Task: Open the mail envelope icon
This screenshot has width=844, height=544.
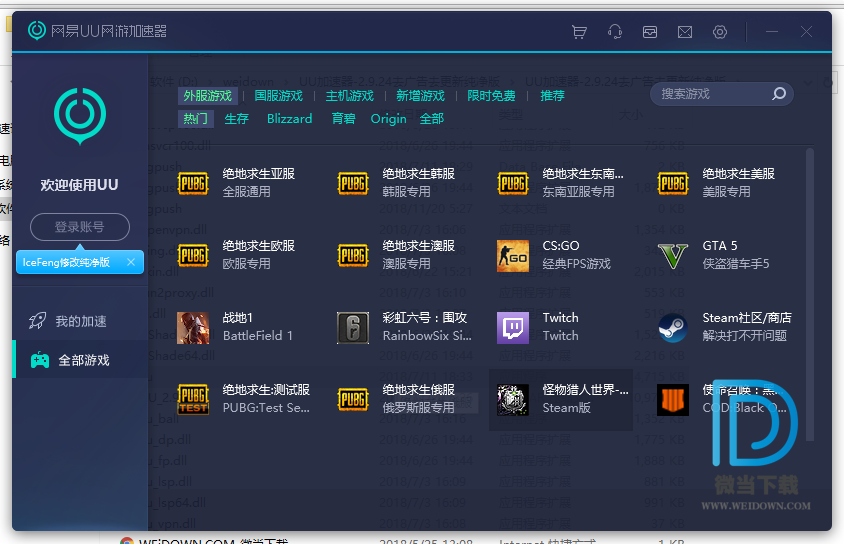Action: coord(685,32)
